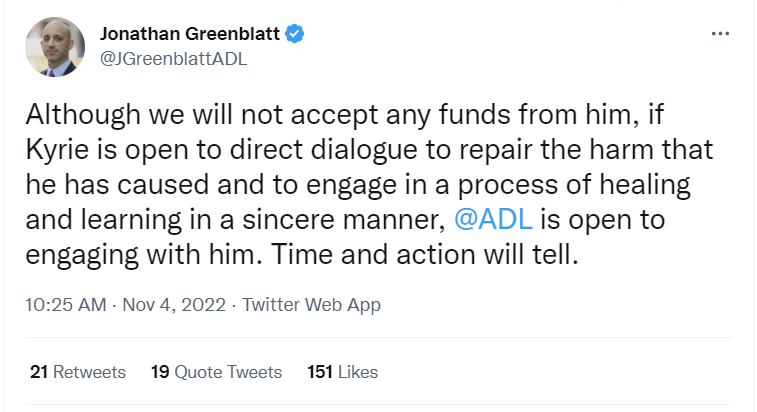Click the display name Jonathan Greenblatt
Viewport: 757px width, 412px height.
[x=190, y=34]
